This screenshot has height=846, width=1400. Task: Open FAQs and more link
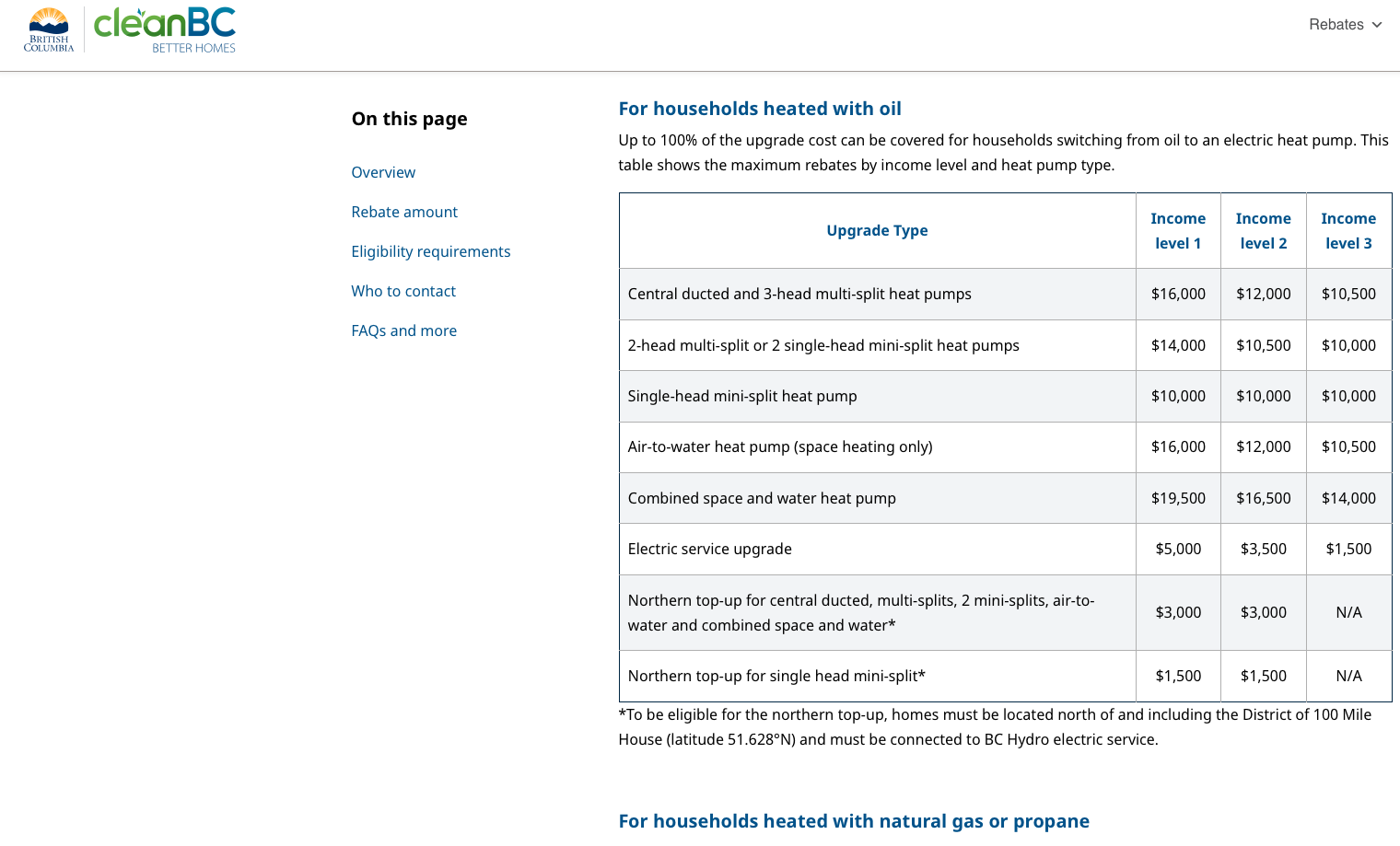point(403,330)
